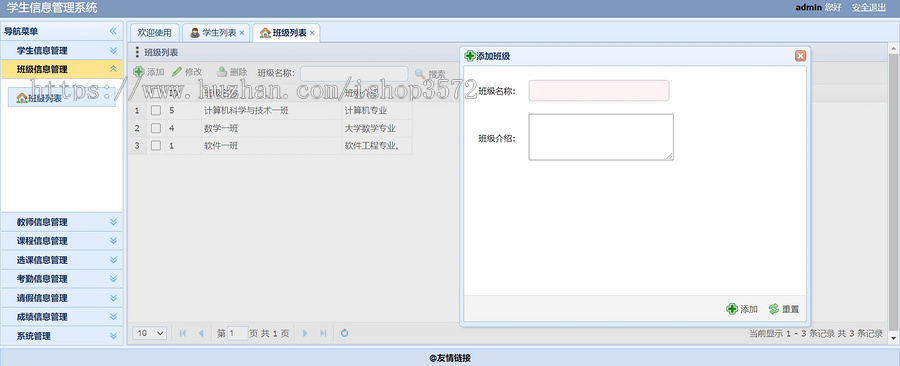
Task: Expand the 课程信息管理 section
Action: tap(113, 241)
